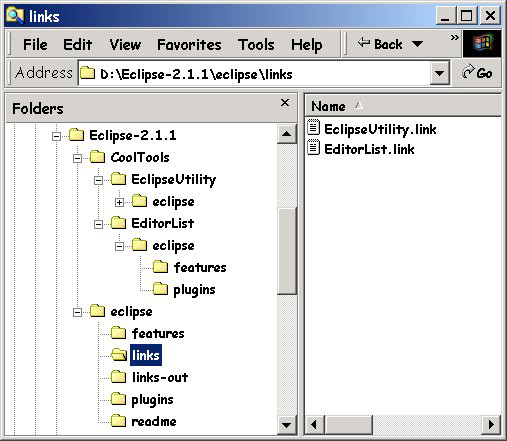Screen dimensions: 507x441
Task: Click the links-out folder icon
Action: tap(118, 377)
